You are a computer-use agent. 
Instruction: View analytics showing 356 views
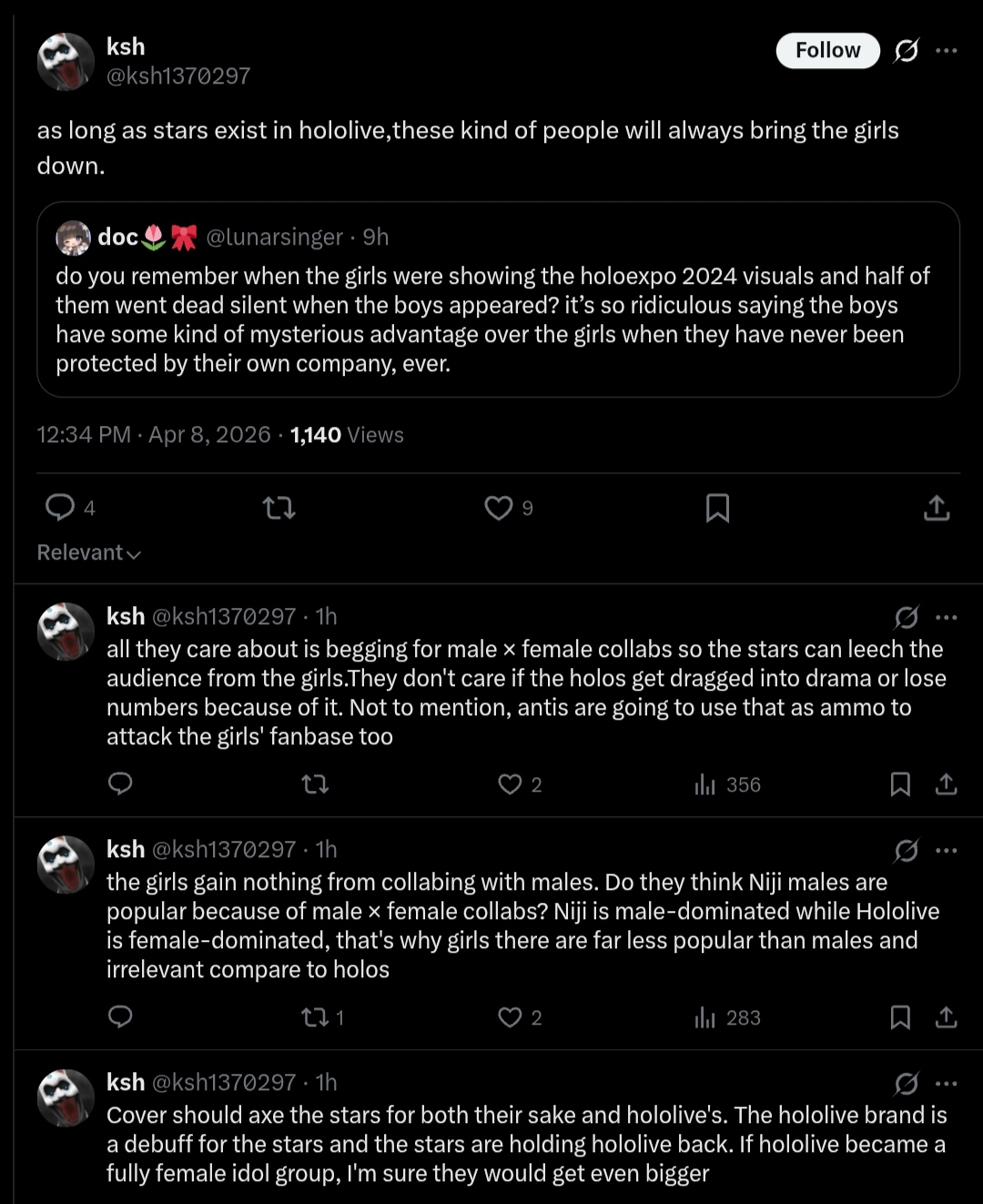tap(727, 784)
